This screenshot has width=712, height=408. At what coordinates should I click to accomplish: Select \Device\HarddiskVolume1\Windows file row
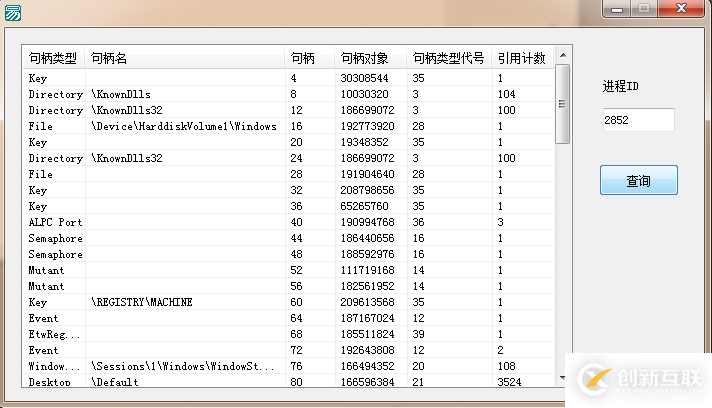288,126
